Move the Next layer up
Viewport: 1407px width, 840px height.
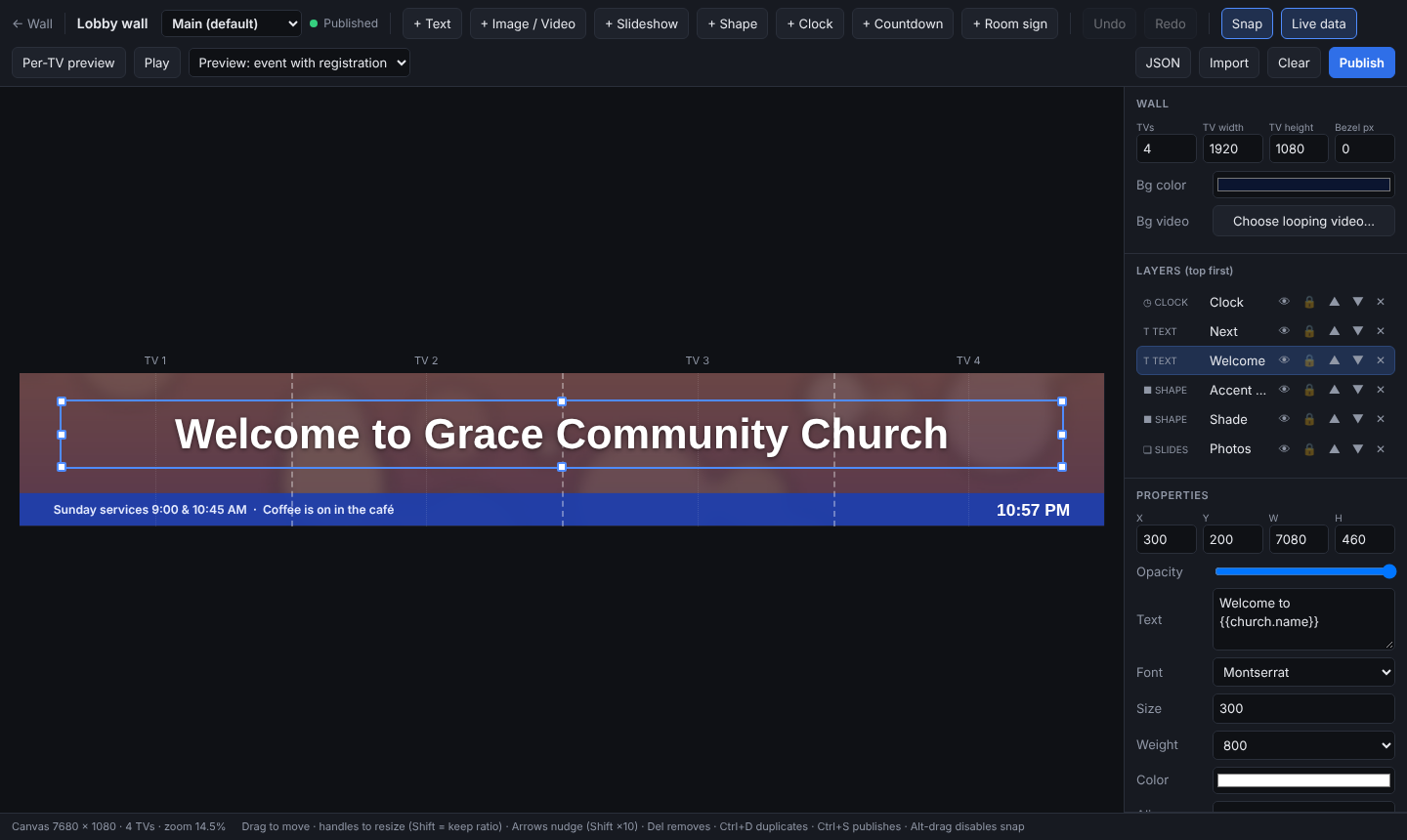1334,331
